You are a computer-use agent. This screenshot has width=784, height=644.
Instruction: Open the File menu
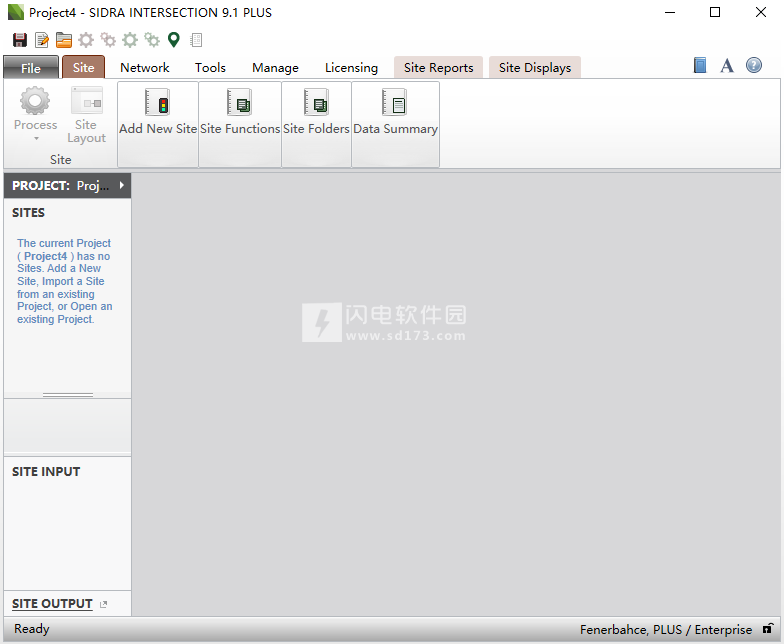point(31,68)
